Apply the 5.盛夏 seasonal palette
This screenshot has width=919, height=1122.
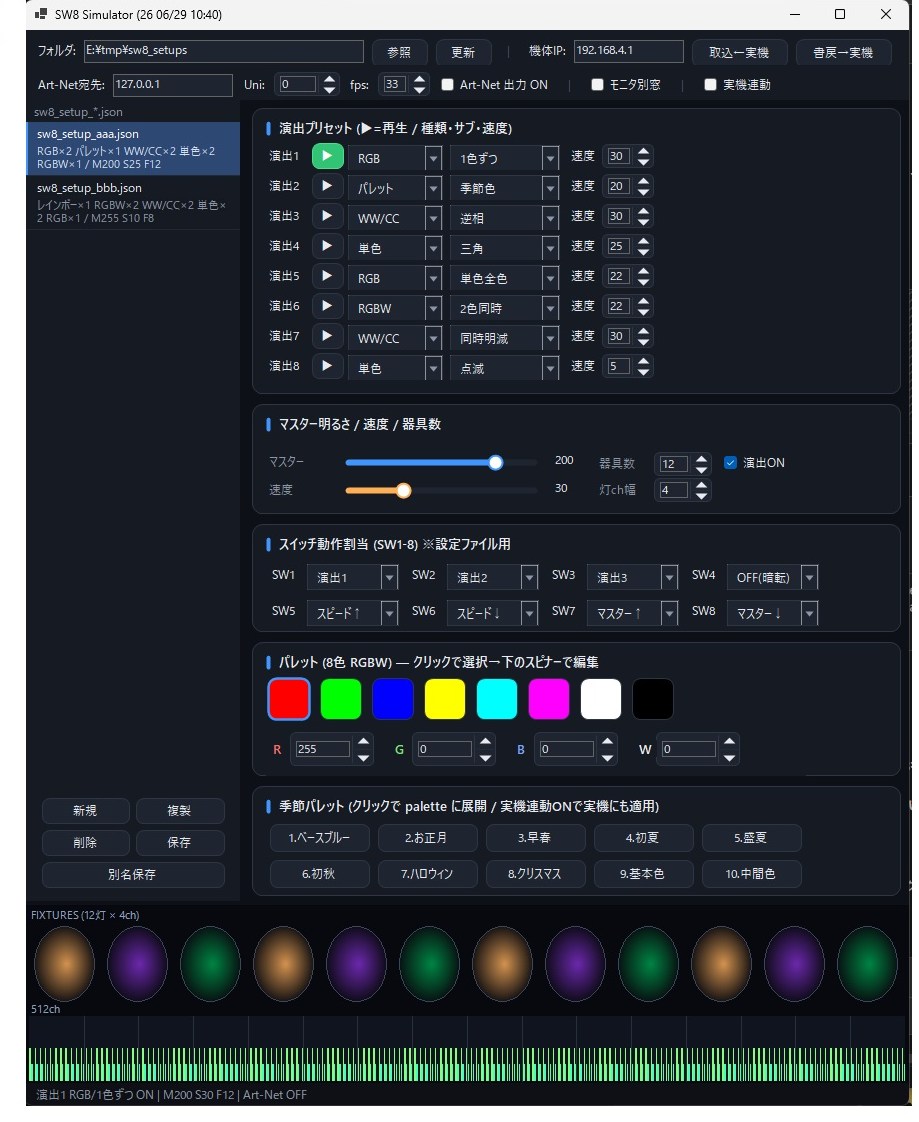pyautogui.click(x=752, y=838)
